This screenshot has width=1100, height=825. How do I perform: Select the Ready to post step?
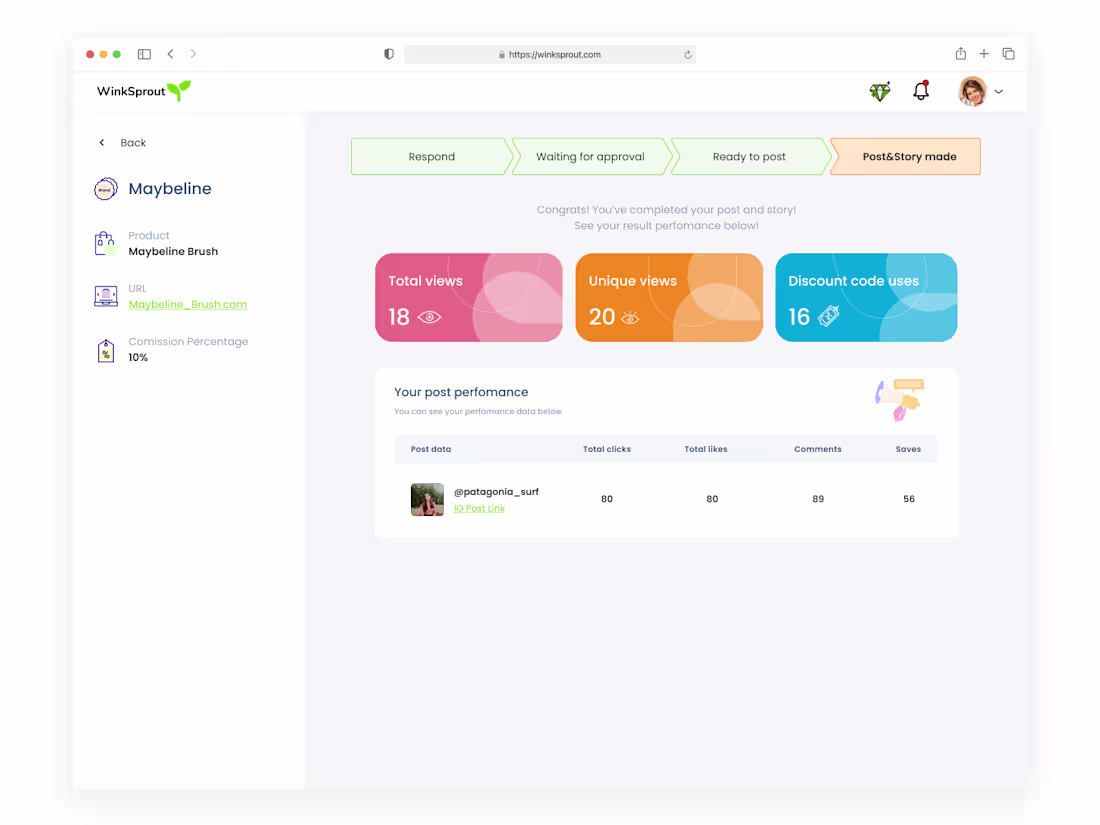point(749,156)
